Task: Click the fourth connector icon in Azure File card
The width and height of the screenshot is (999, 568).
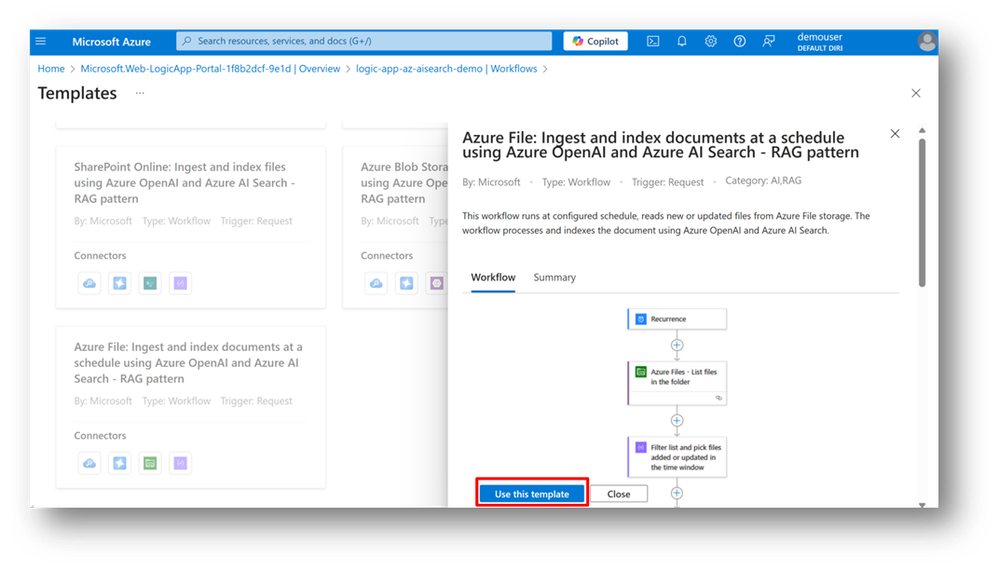Action: click(180, 464)
